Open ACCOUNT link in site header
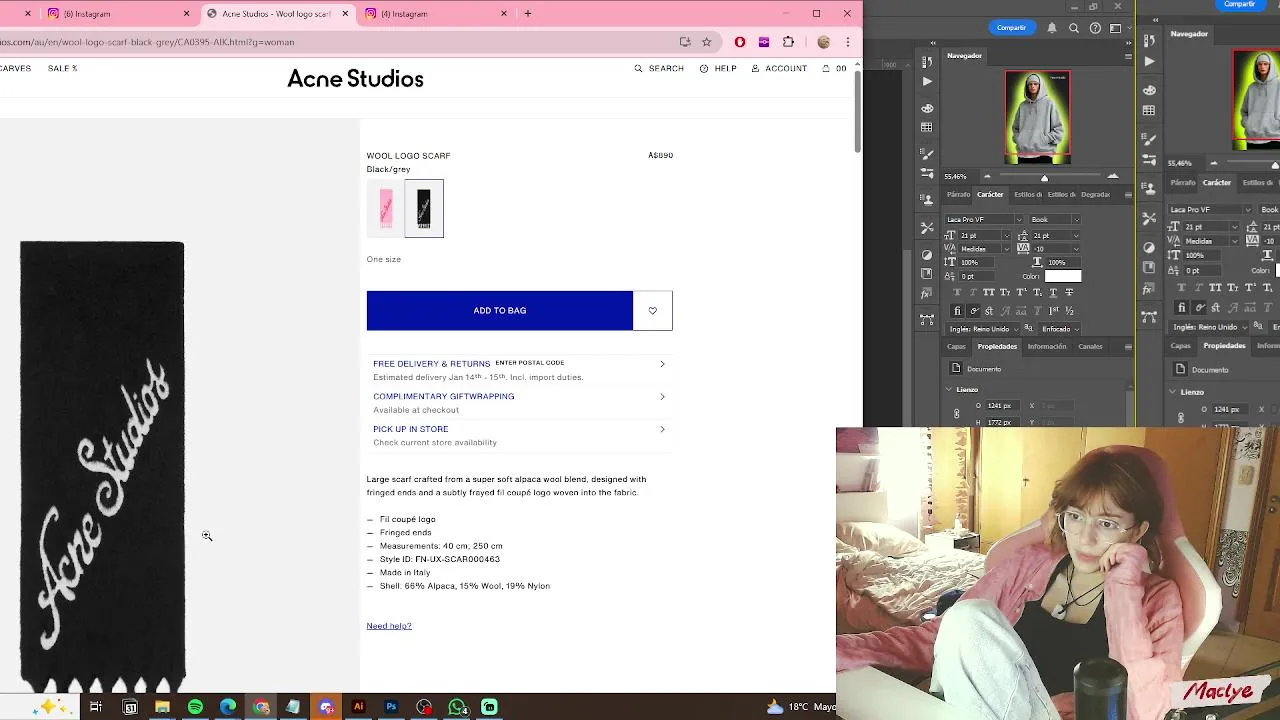The height and width of the screenshot is (720, 1280). tap(779, 68)
